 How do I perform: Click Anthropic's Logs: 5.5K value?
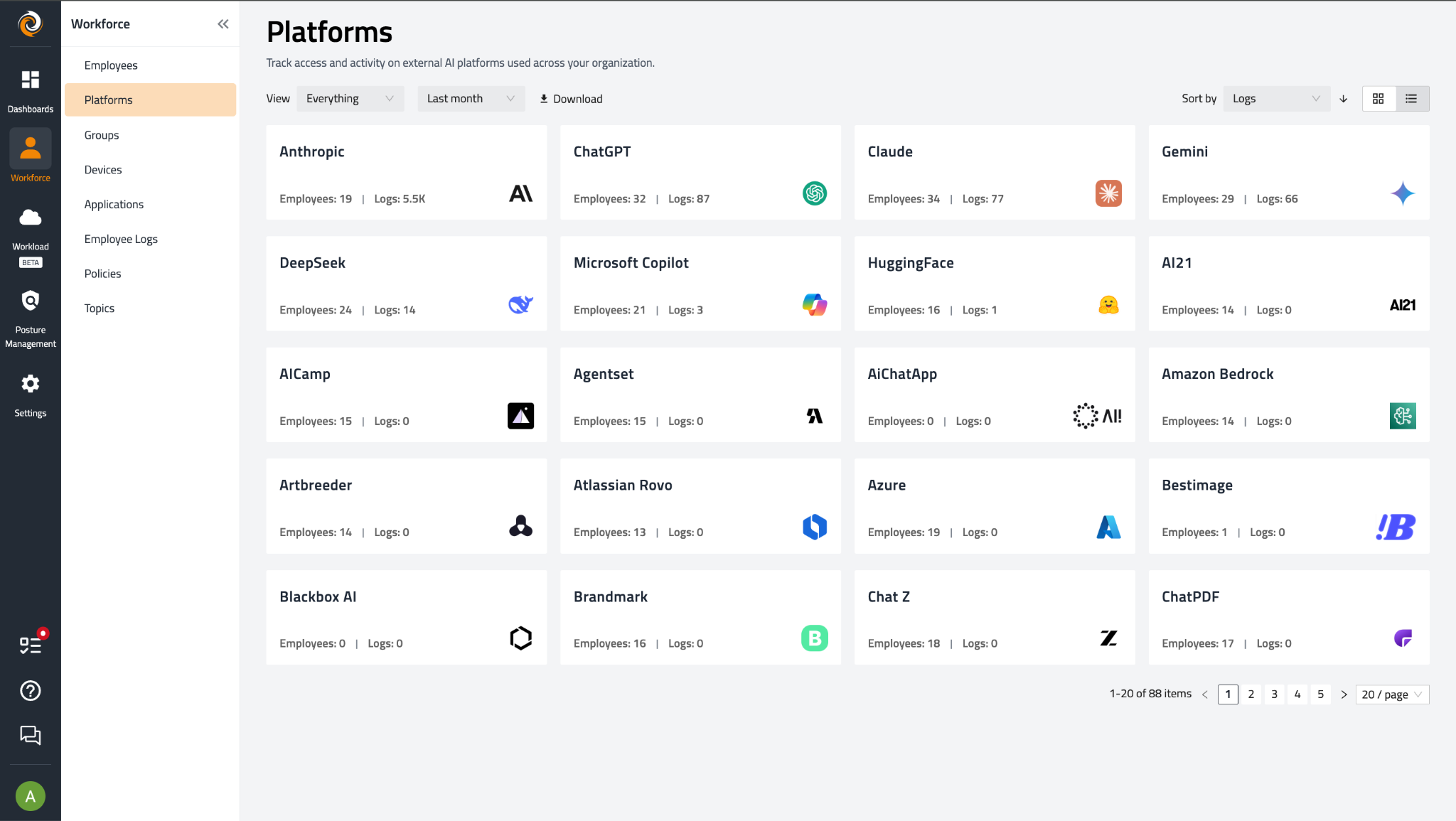tap(400, 199)
